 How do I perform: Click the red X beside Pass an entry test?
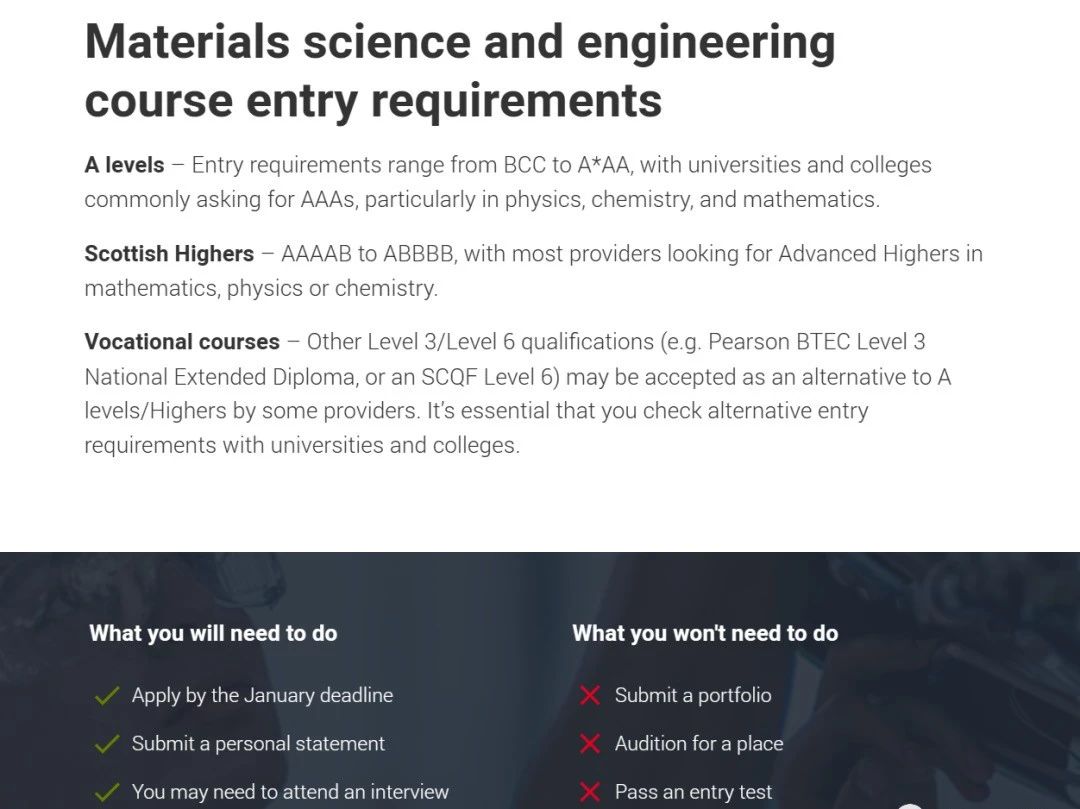pos(590,793)
